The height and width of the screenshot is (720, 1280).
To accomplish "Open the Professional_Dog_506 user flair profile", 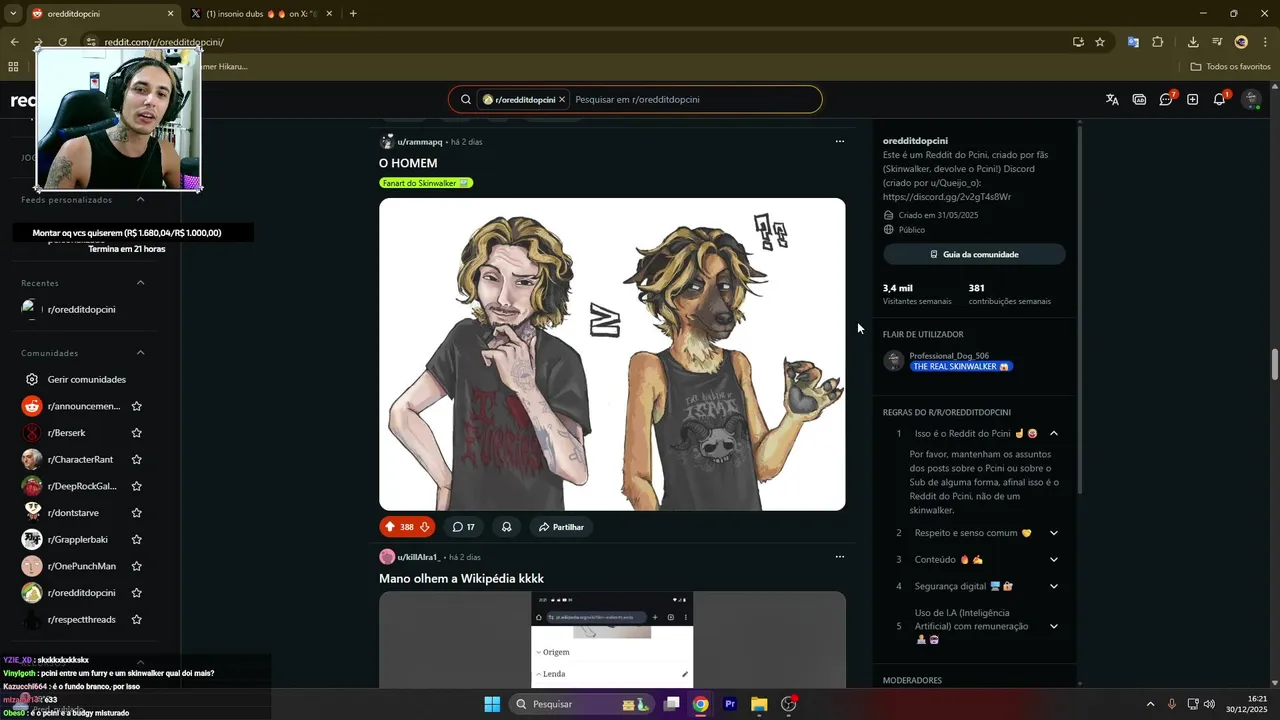I will pyautogui.click(x=949, y=356).
